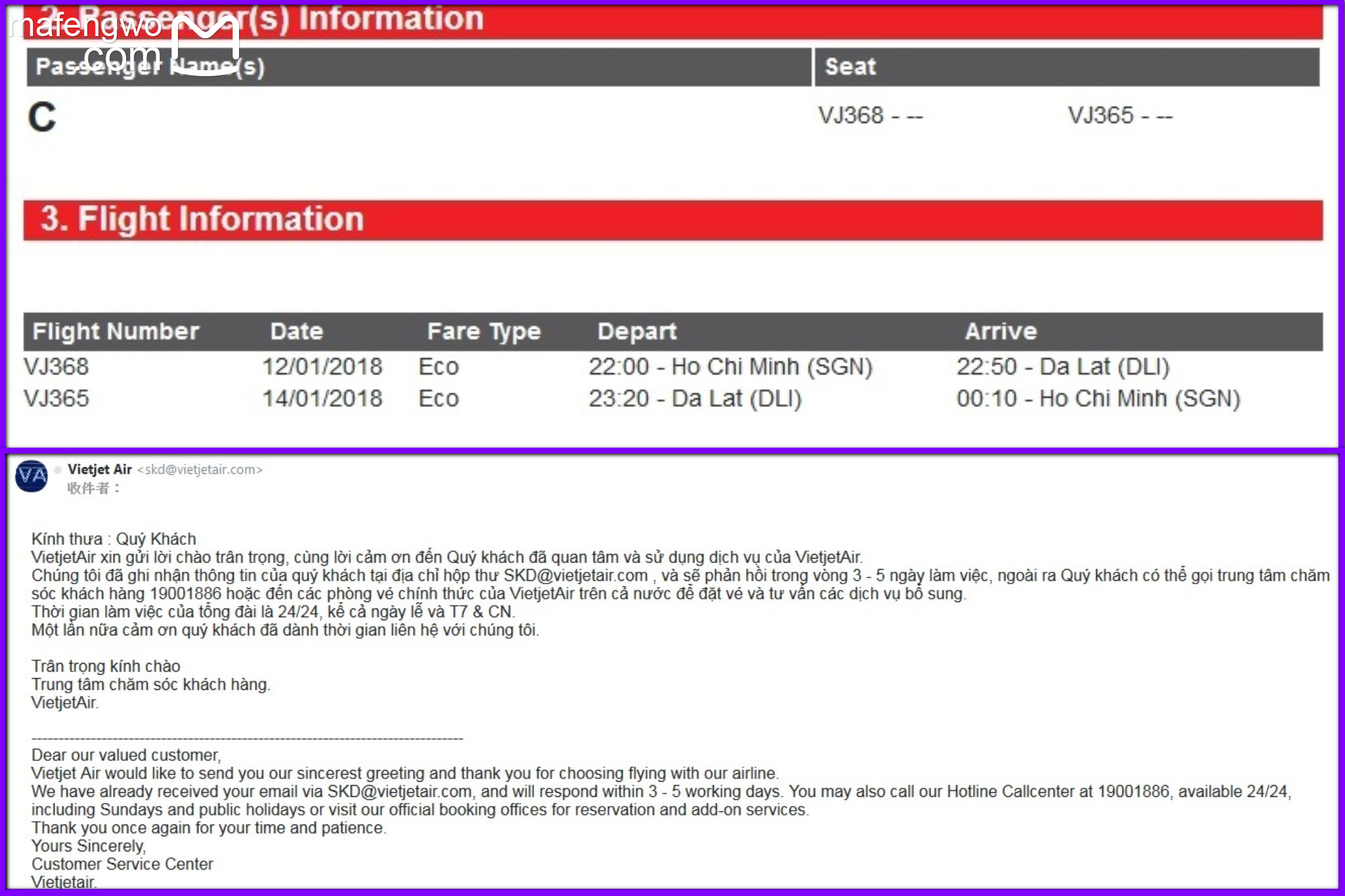Select flight number VJ365 in the table
This screenshot has height=896, width=1345.
pyautogui.click(x=56, y=398)
